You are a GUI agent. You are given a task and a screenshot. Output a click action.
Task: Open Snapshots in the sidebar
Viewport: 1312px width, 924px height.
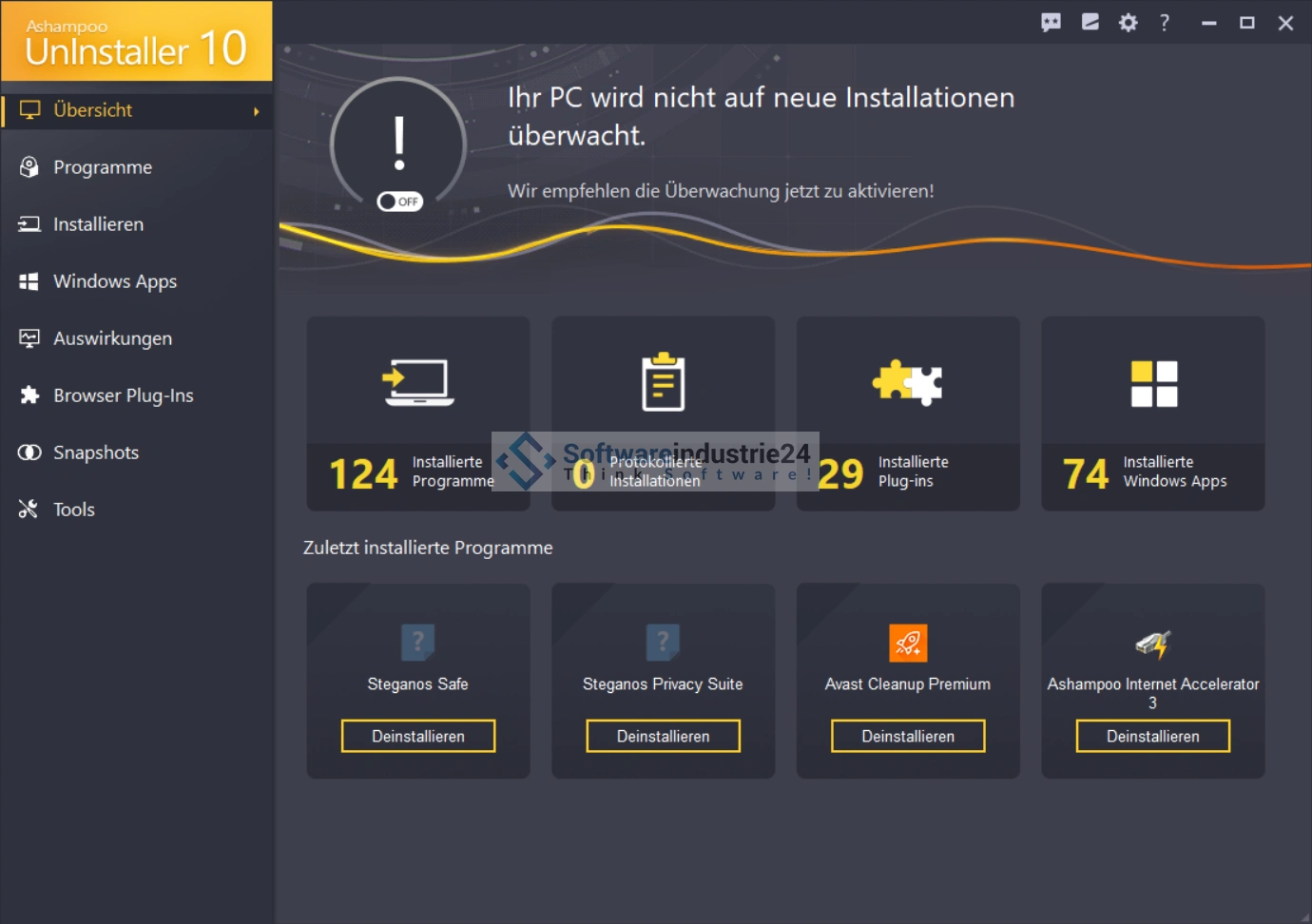coord(96,452)
